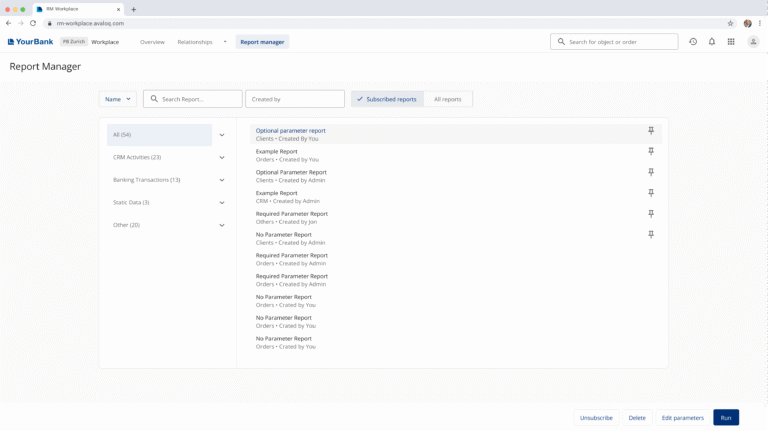The image size is (768, 432).
Task: Expand the Static Data category
Action: [x=222, y=203]
